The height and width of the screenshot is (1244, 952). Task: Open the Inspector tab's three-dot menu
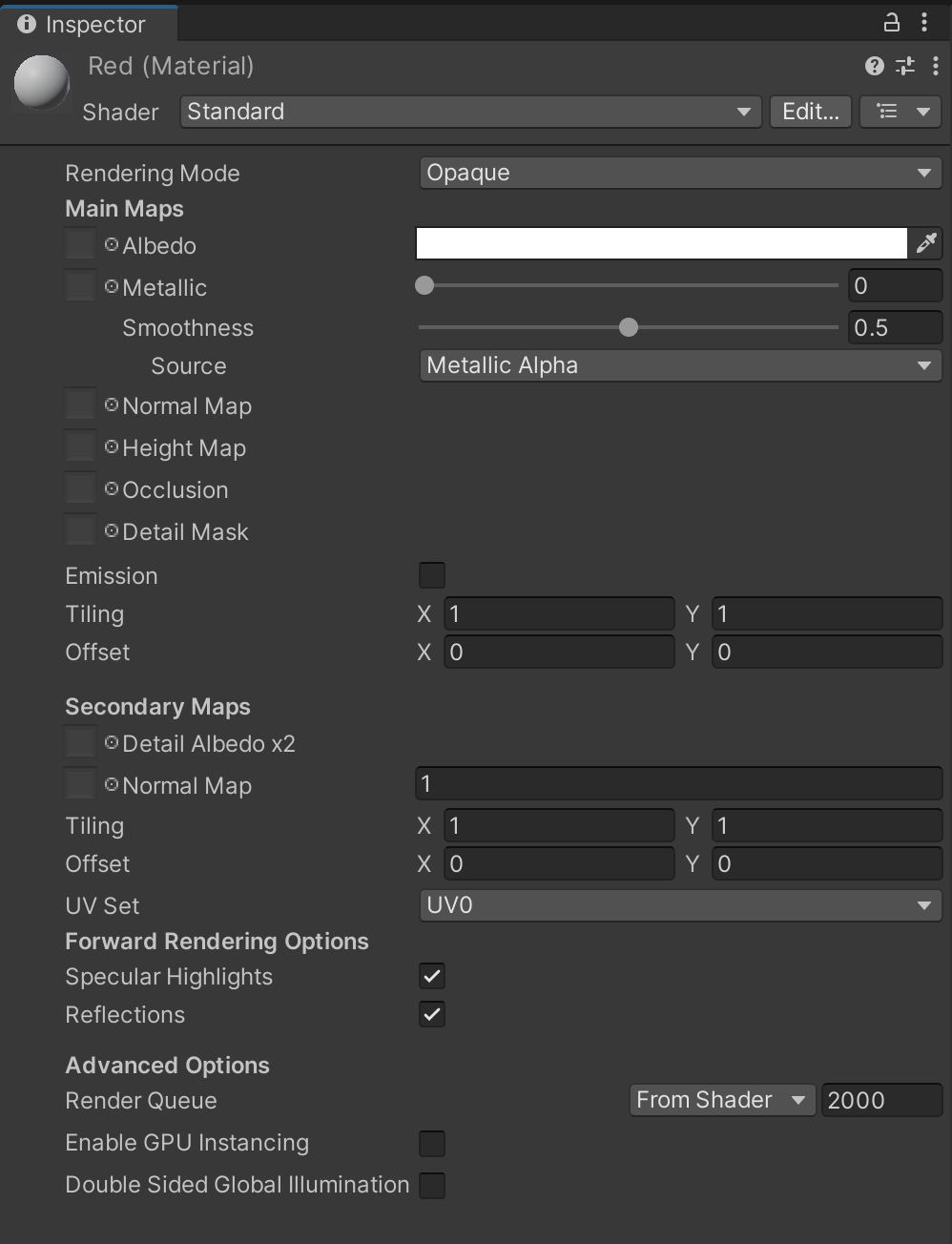924,22
